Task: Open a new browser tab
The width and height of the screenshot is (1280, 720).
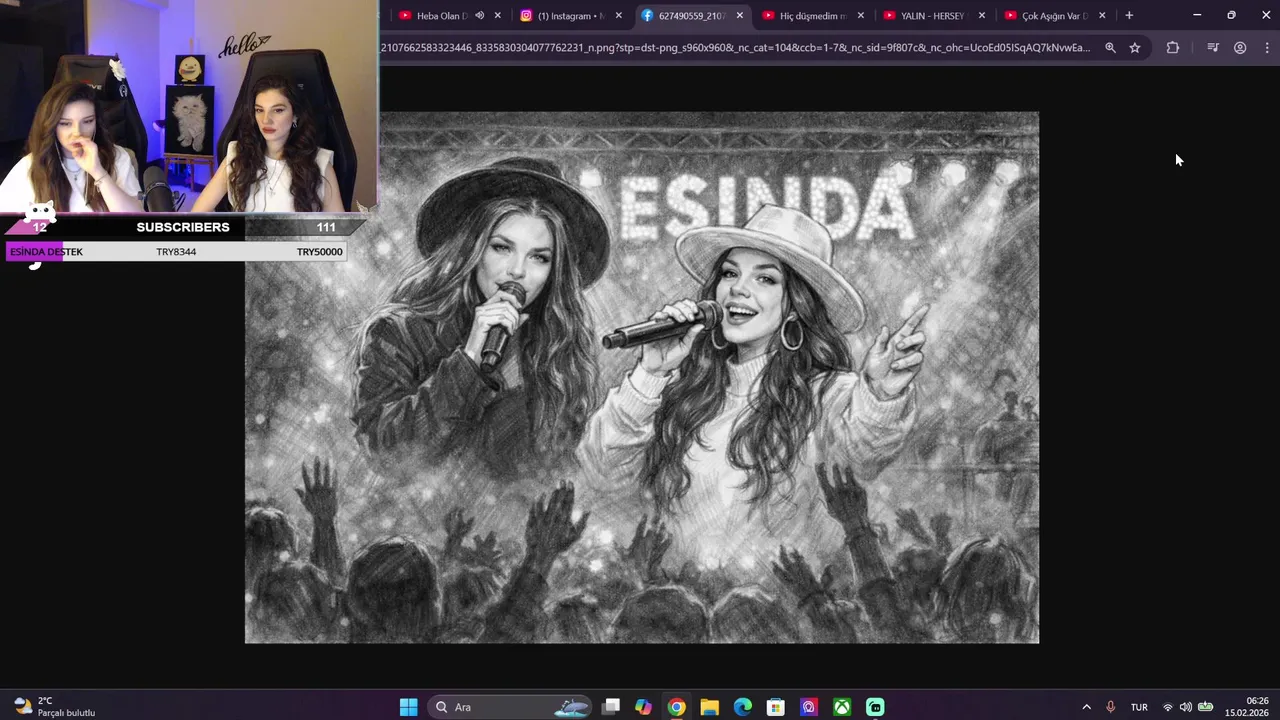Action: tap(1129, 16)
